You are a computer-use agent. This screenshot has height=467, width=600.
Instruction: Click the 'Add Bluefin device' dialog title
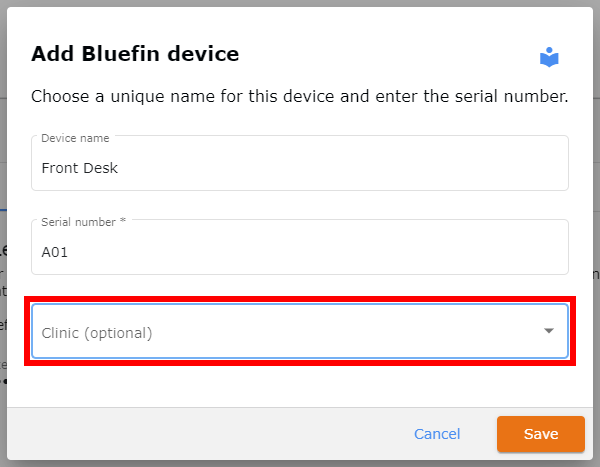(x=135, y=54)
